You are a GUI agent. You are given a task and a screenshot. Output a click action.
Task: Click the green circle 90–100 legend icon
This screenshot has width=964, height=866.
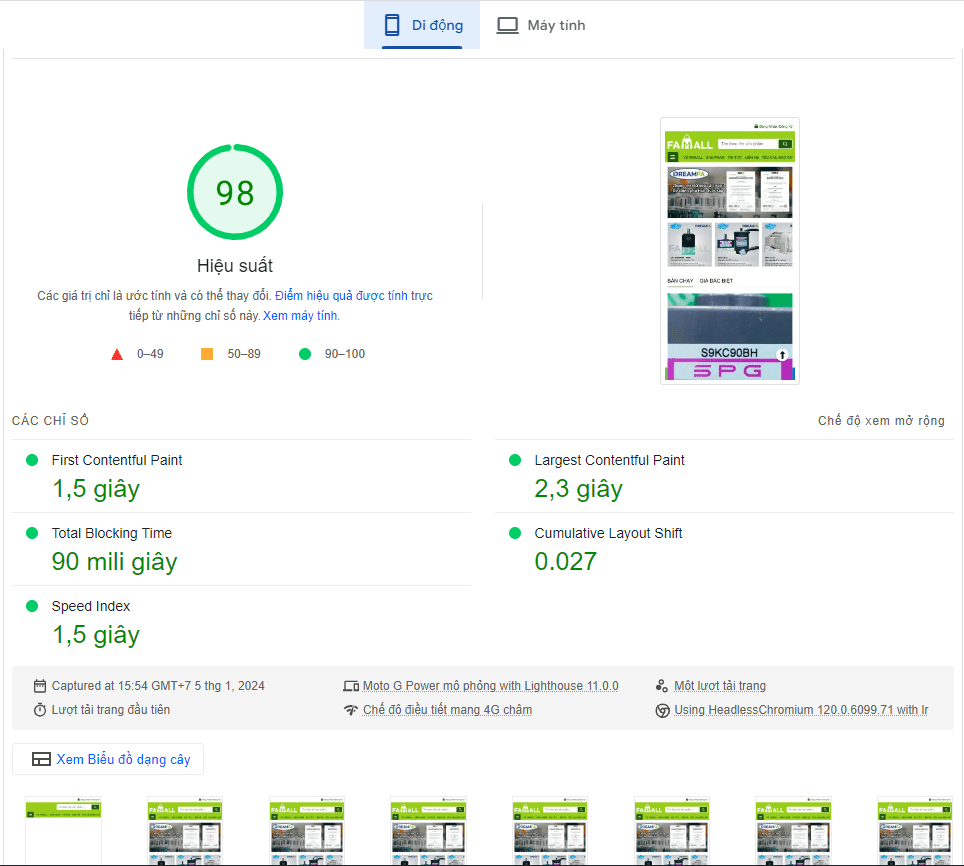point(305,354)
